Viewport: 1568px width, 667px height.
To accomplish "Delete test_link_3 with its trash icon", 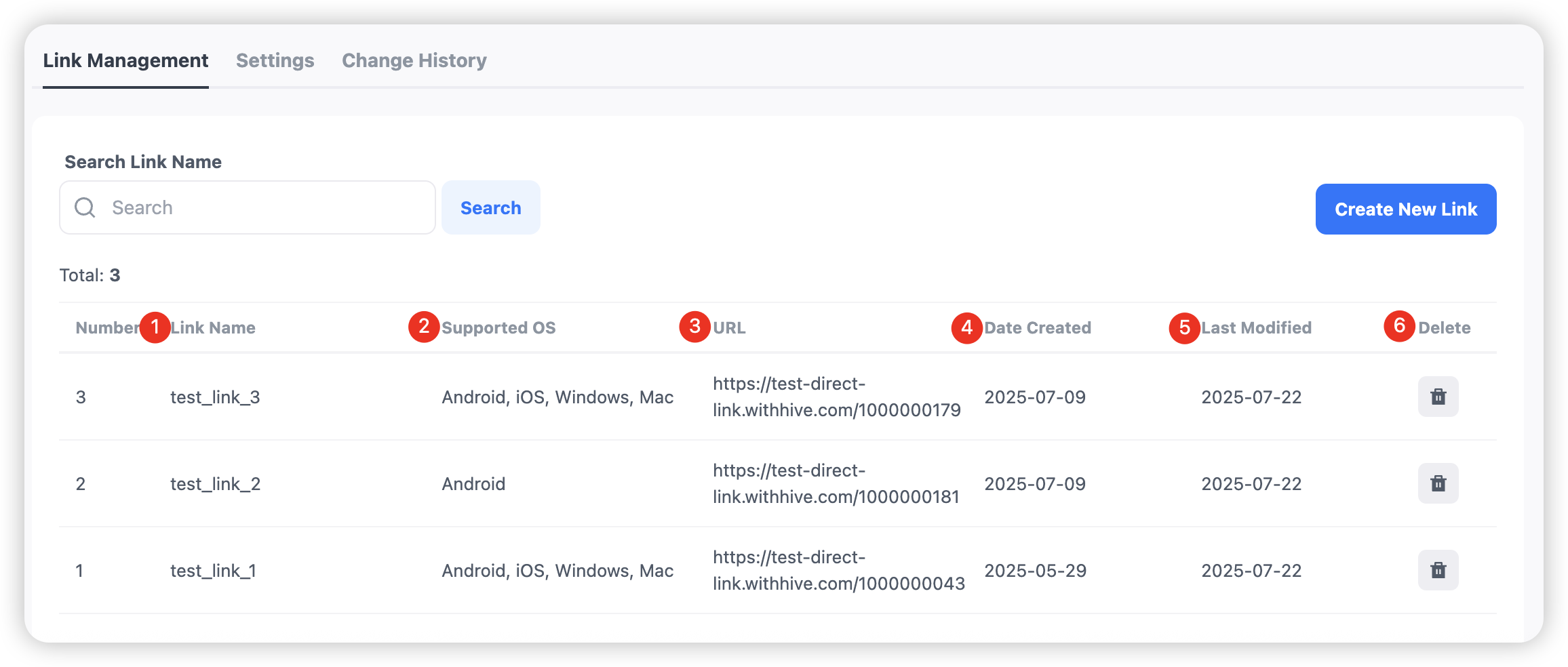I will [x=1438, y=397].
